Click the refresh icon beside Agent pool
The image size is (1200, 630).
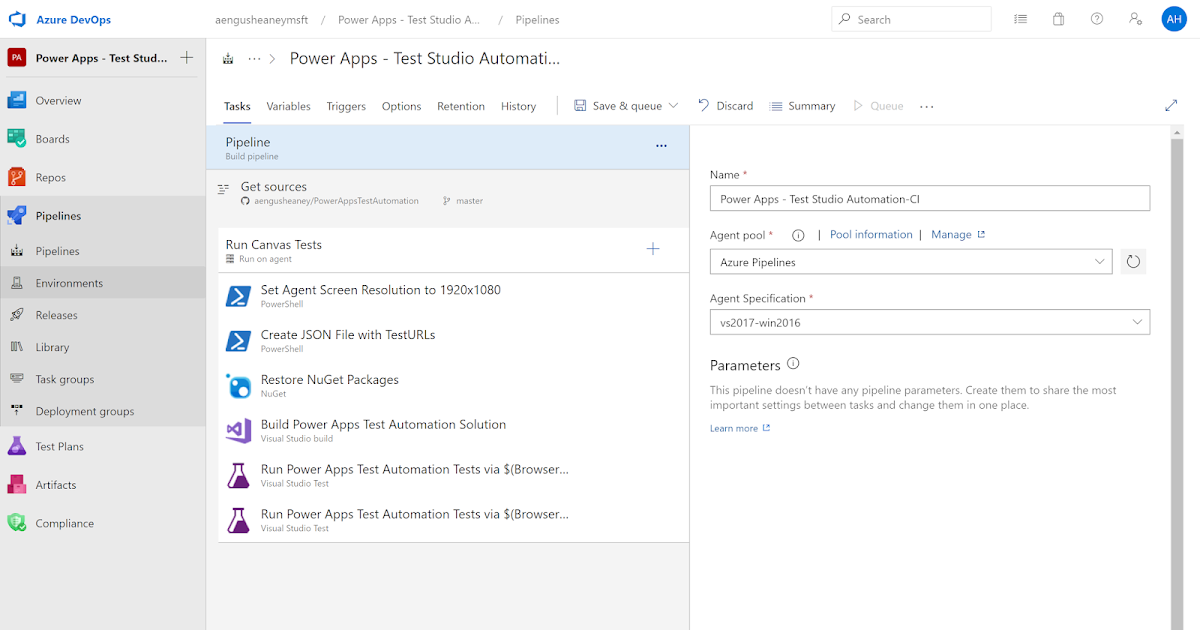tap(1133, 261)
